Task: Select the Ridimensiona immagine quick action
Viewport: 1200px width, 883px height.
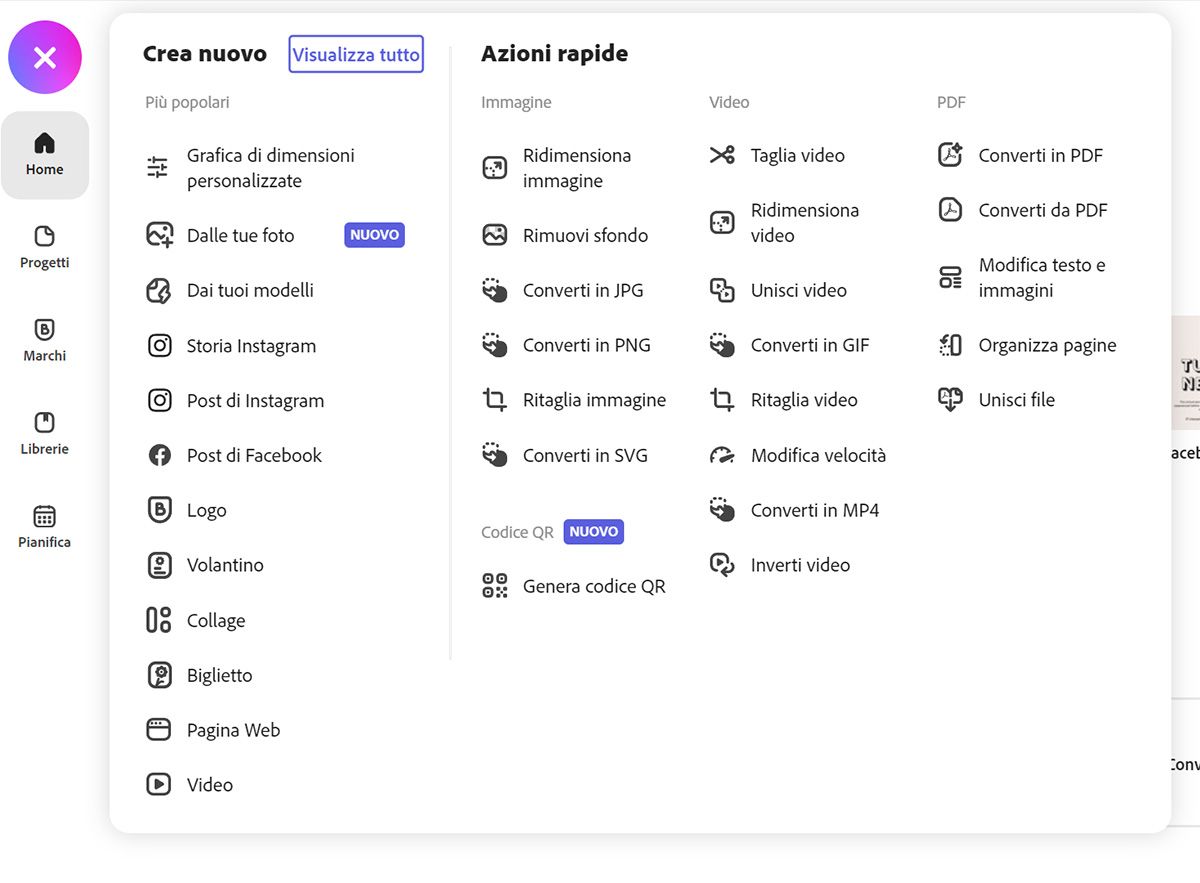Action: [577, 168]
